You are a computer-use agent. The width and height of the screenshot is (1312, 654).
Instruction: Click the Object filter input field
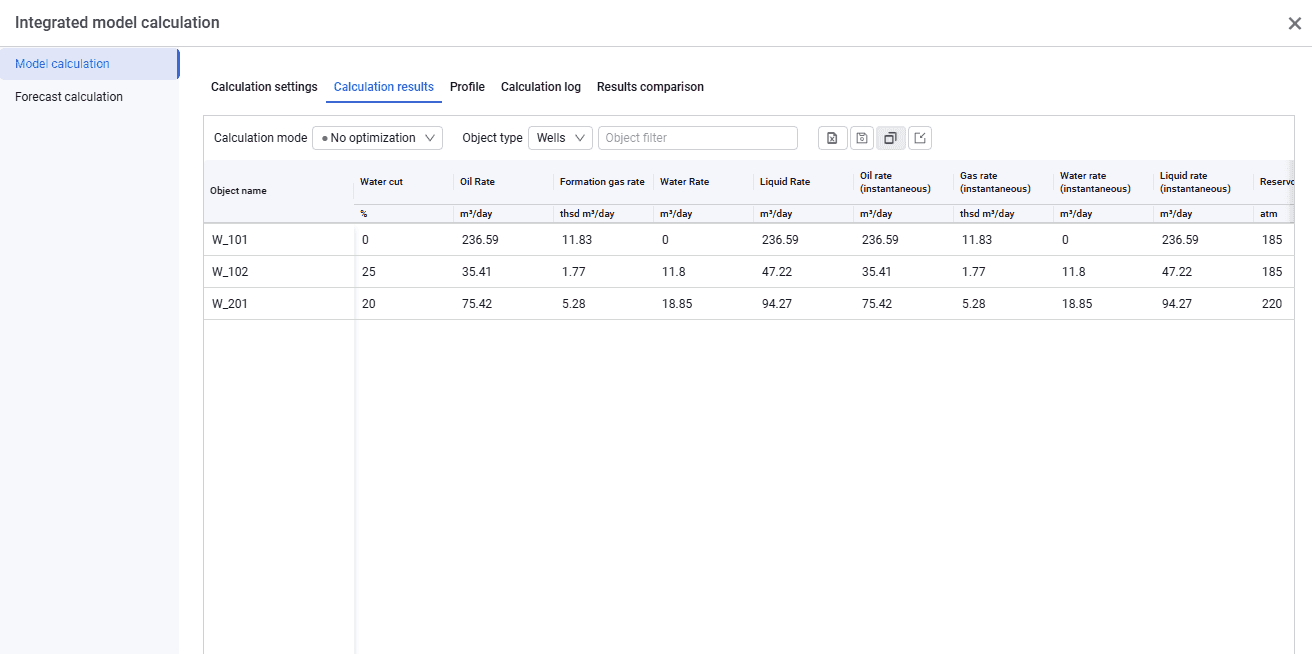click(698, 138)
